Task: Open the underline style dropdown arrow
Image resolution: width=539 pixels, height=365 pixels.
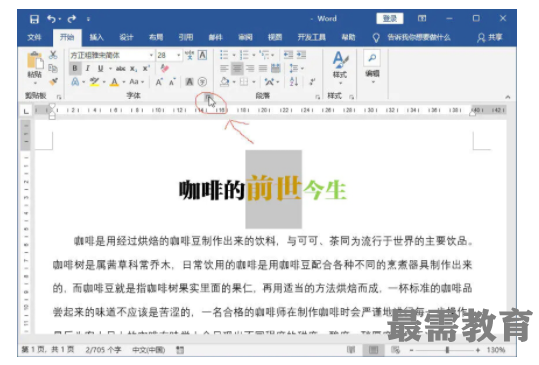Action: pos(110,68)
